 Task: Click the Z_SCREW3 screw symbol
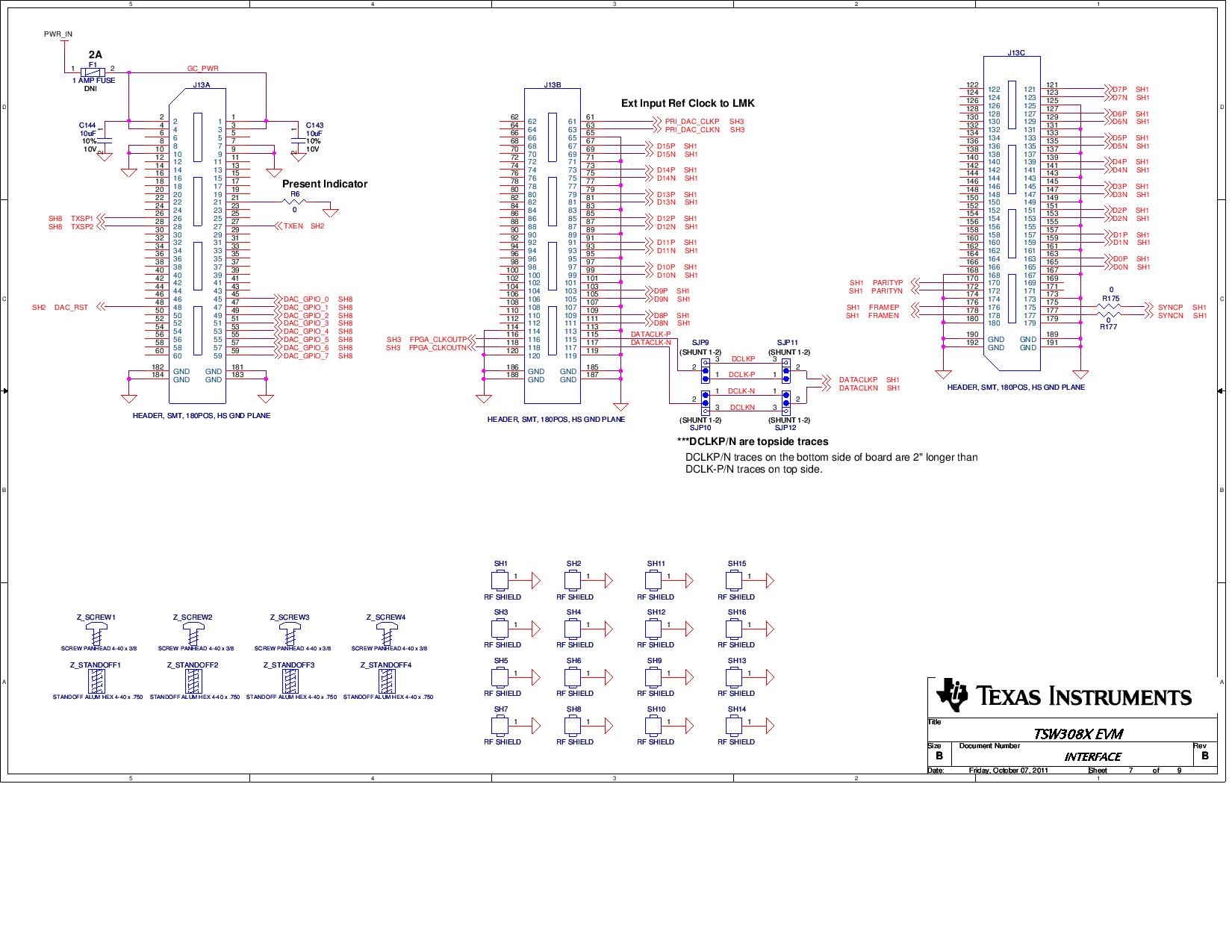290,635
